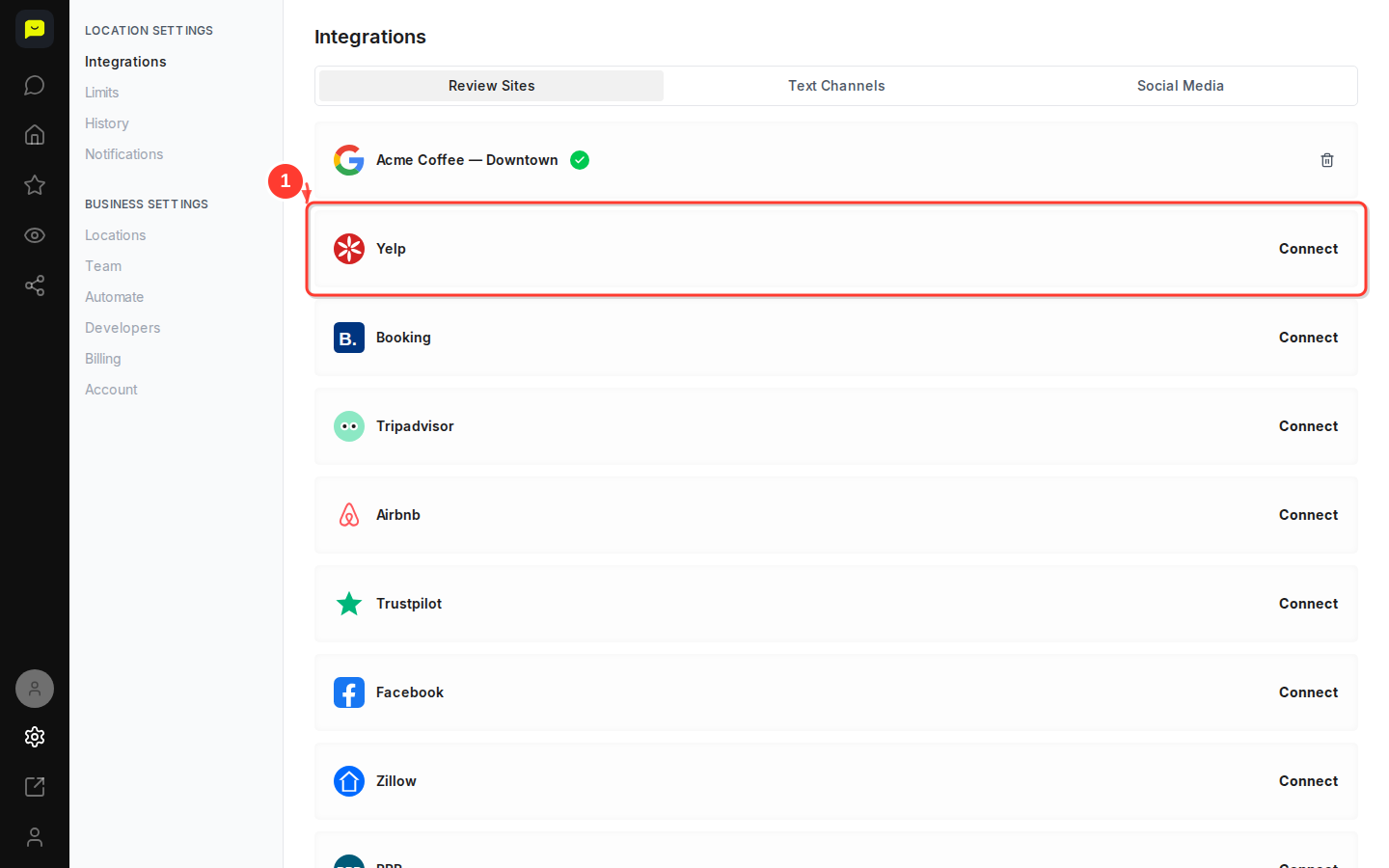Open the Team settings page

pos(103,266)
